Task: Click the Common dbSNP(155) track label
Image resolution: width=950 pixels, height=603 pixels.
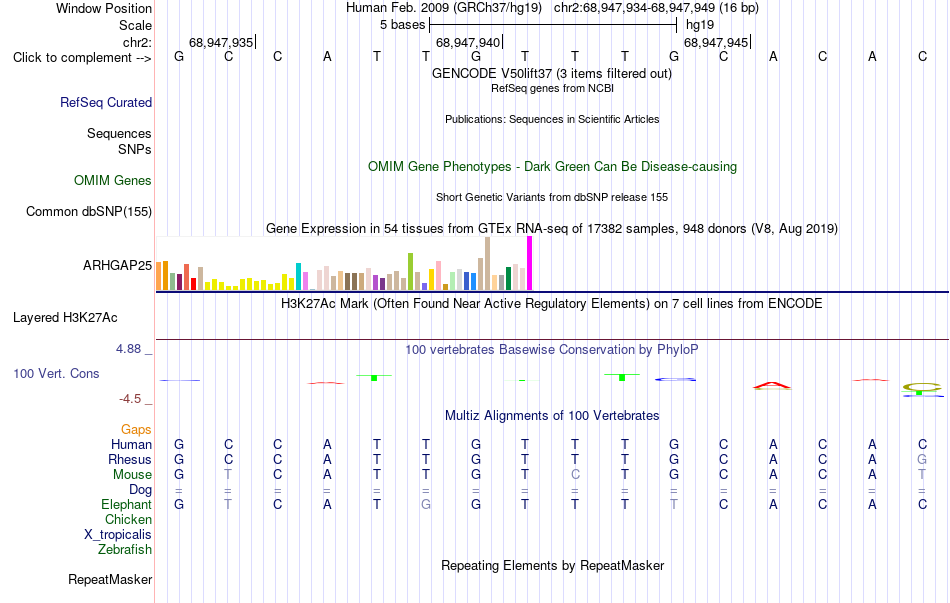Action: tap(89, 212)
